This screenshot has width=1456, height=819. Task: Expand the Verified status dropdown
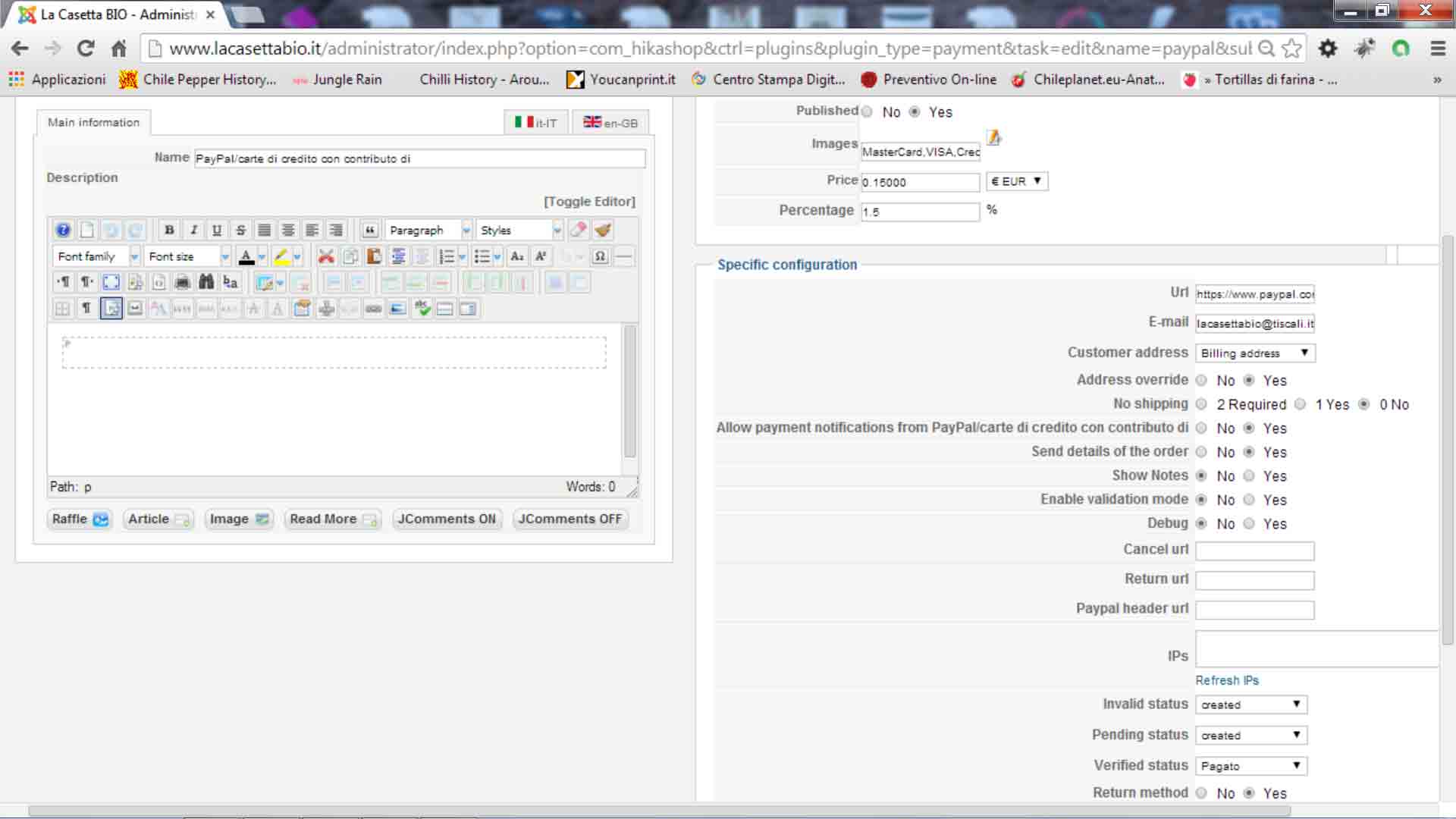[1250, 765]
